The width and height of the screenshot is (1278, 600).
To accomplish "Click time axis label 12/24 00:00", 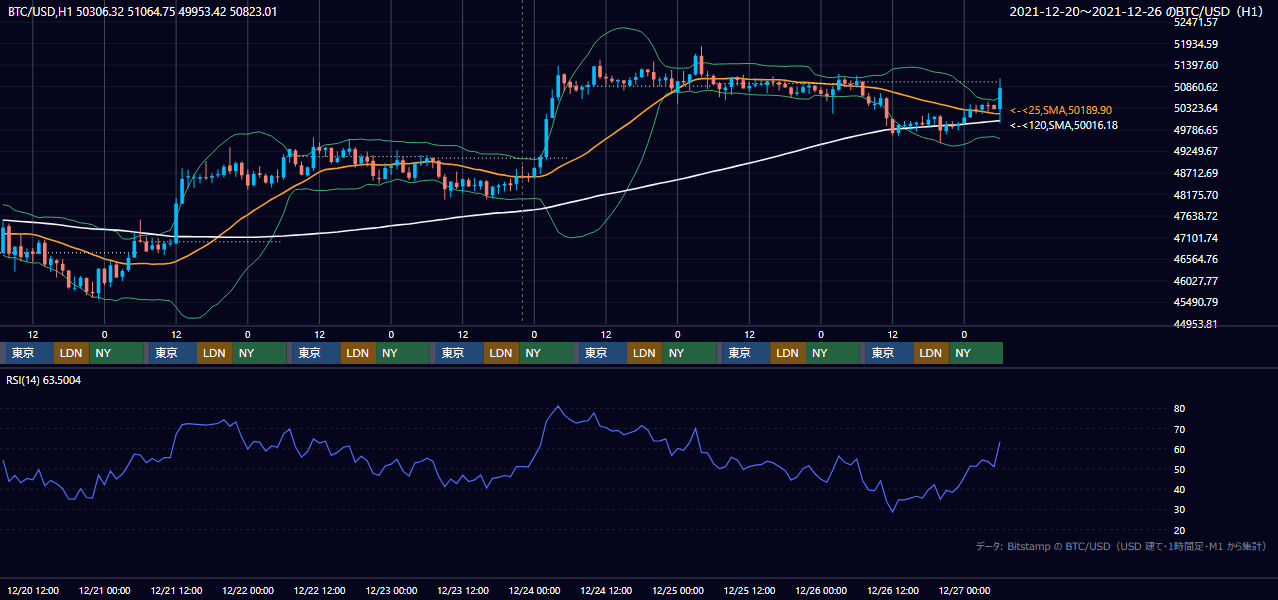I will coord(535,591).
